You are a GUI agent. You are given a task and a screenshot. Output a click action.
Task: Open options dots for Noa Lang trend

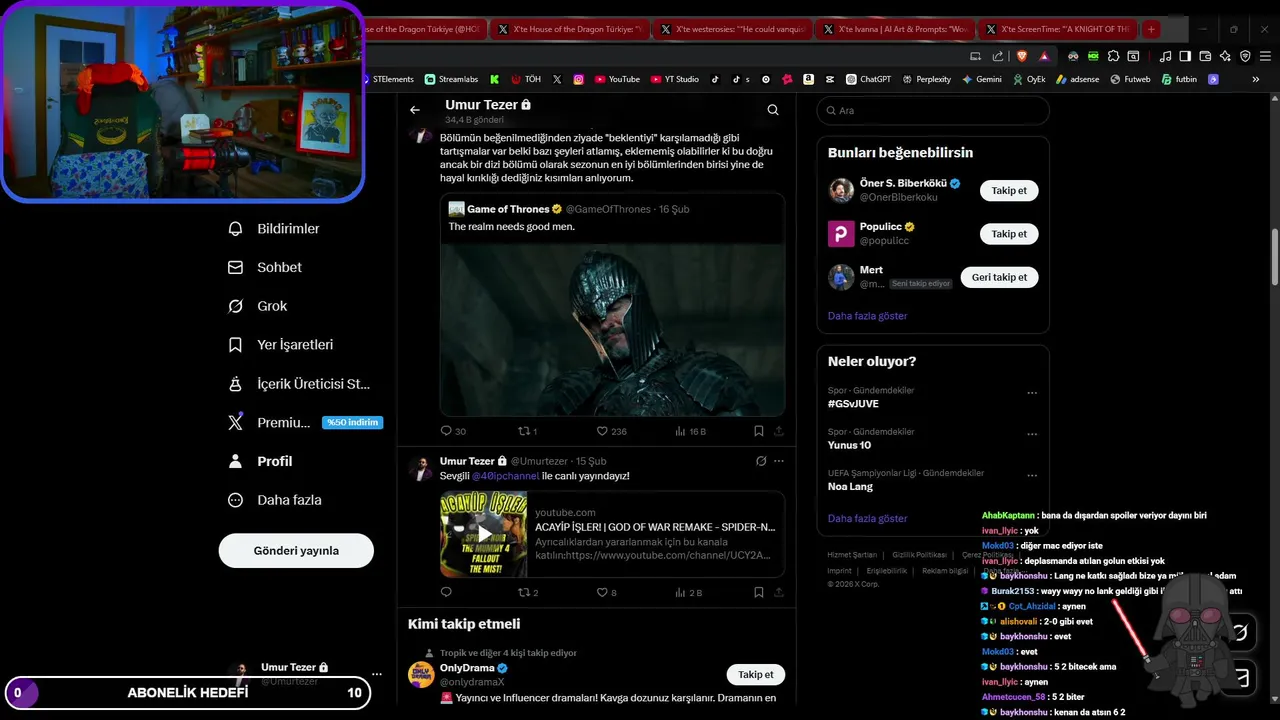(1032, 476)
